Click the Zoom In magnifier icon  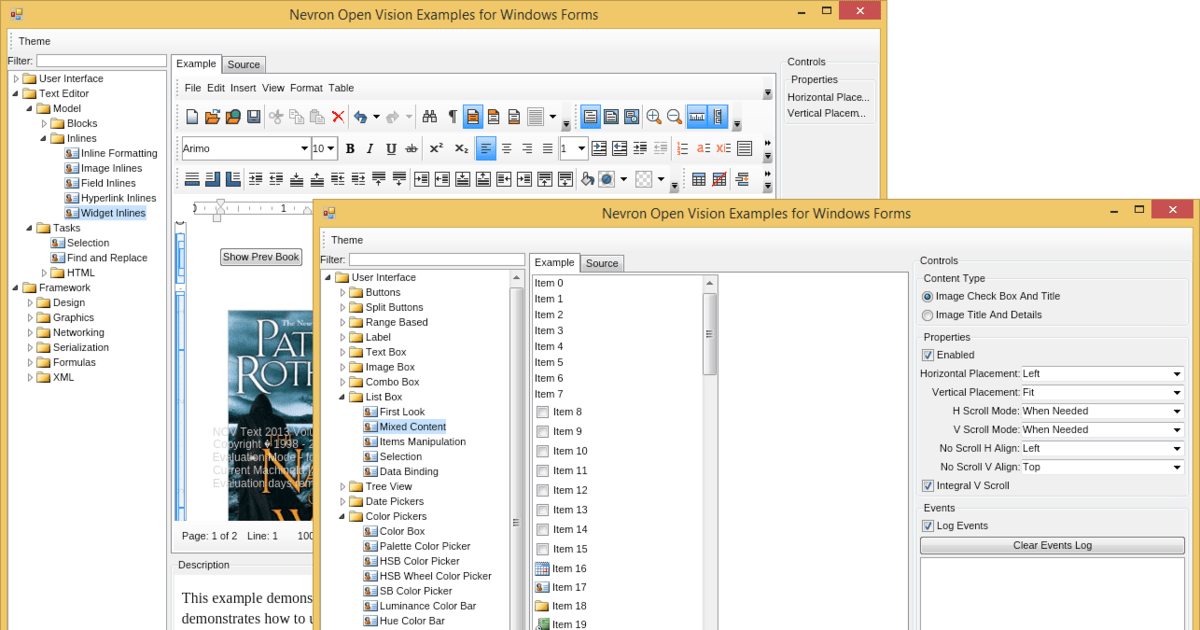pyautogui.click(x=654, y=117)
